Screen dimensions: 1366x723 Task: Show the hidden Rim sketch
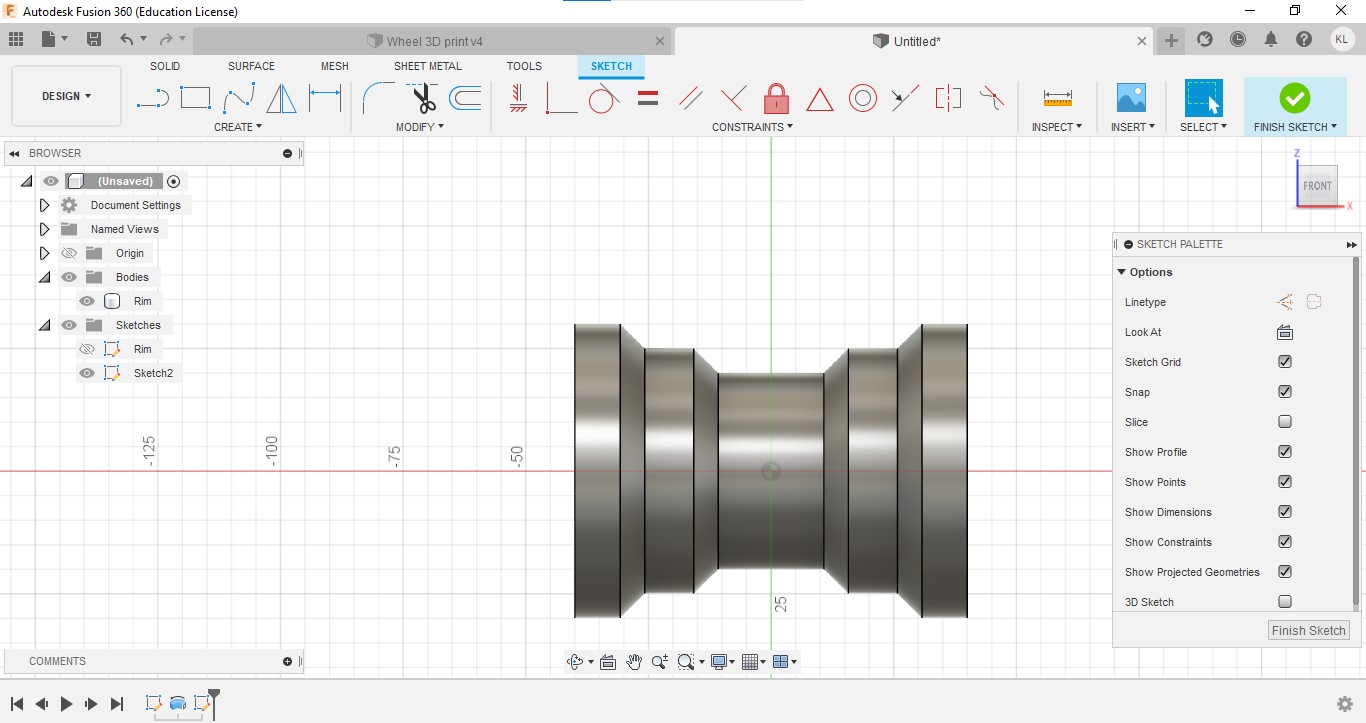[87, 349]
